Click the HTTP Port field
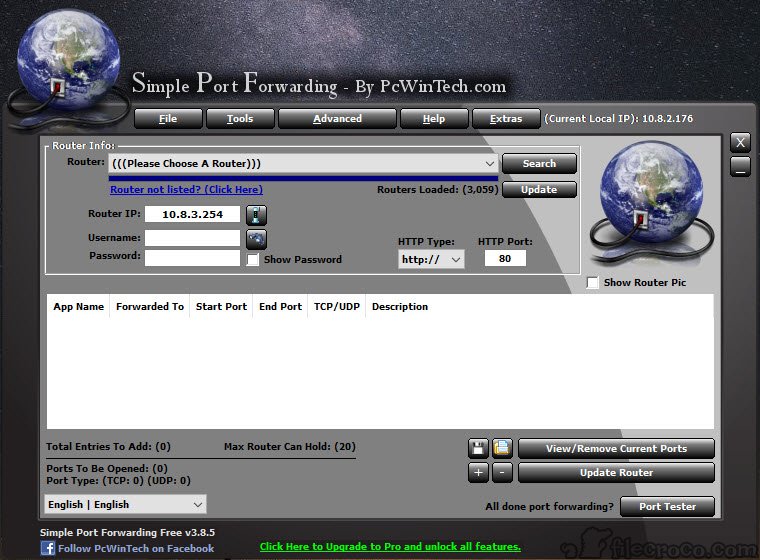Screen dimensions: 760x560 coord(505,258)
